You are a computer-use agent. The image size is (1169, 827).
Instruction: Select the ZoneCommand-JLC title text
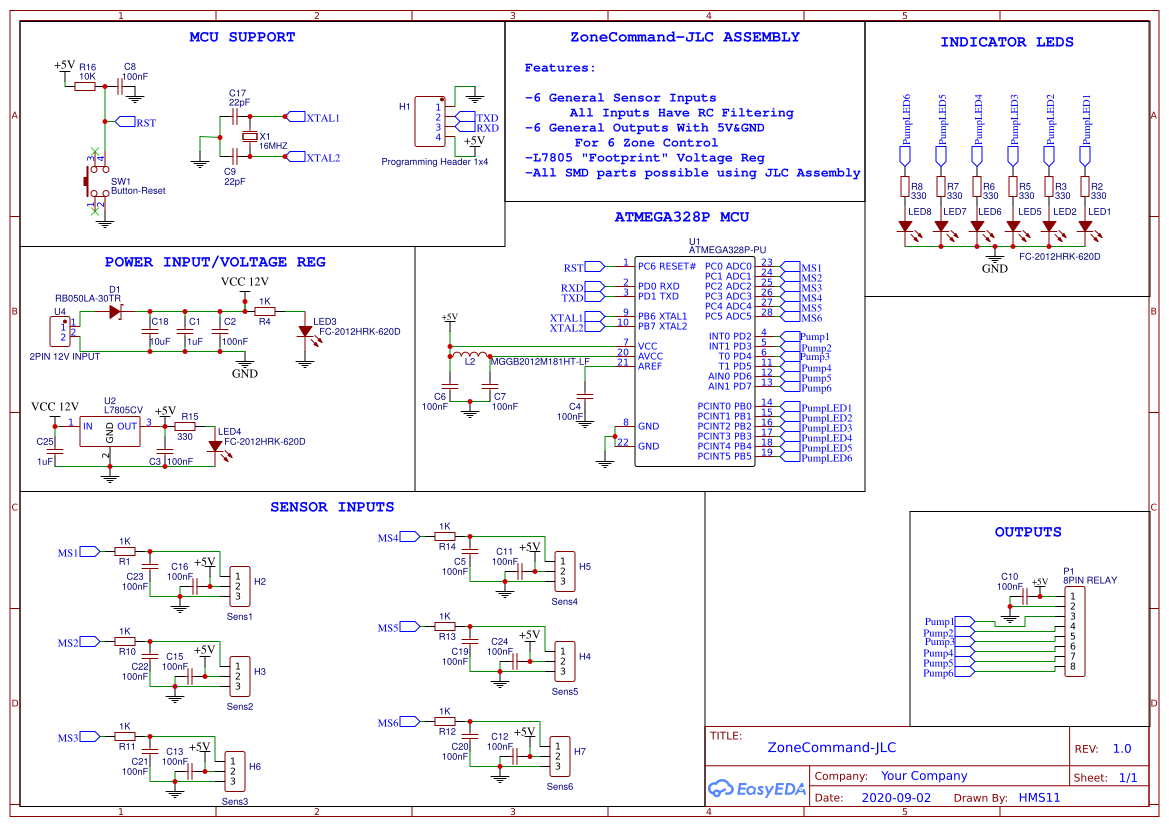832,747
